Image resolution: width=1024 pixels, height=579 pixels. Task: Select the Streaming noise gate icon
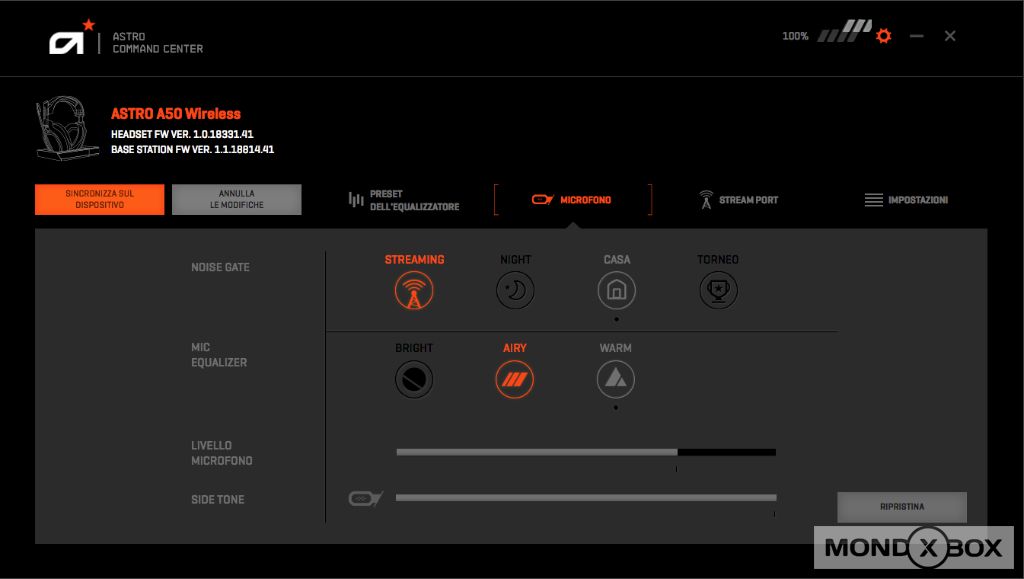[x=414, y=291]
